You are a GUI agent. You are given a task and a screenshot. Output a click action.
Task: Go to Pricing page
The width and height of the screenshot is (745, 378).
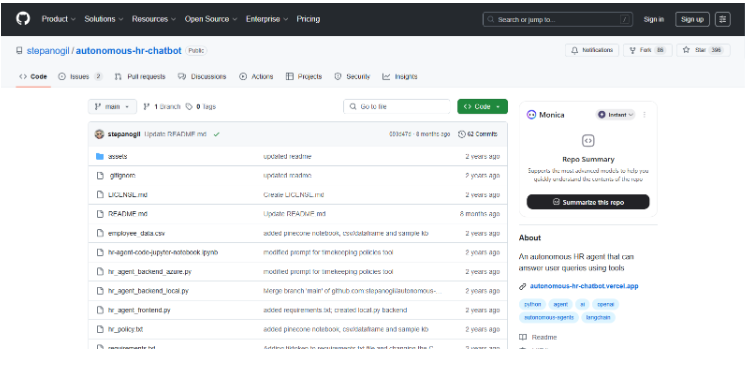click(308, 19)
